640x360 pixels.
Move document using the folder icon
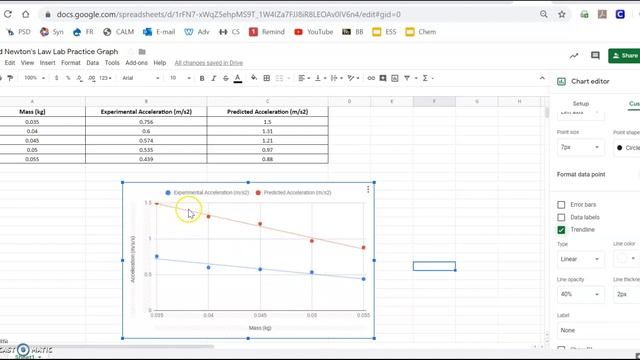(x=142, y=52)
